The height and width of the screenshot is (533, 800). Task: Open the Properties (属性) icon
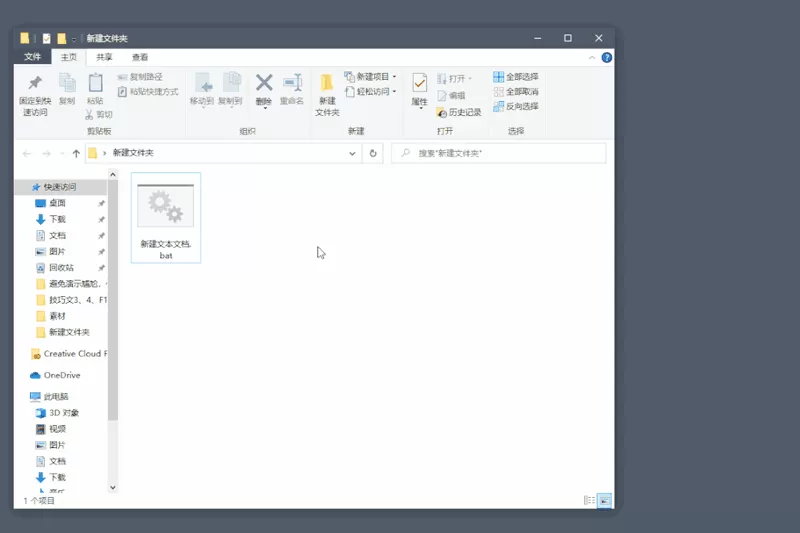coord(419,83)
